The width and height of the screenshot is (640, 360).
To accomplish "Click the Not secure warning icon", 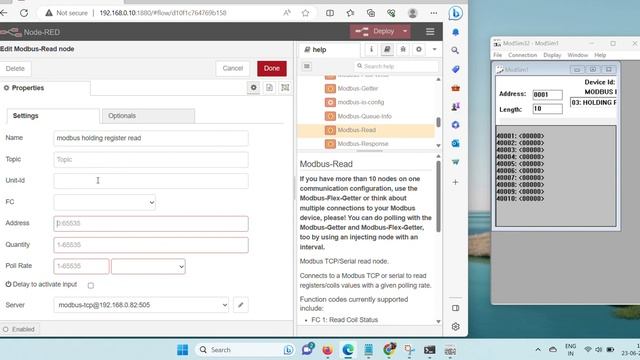I will point(49,13).
